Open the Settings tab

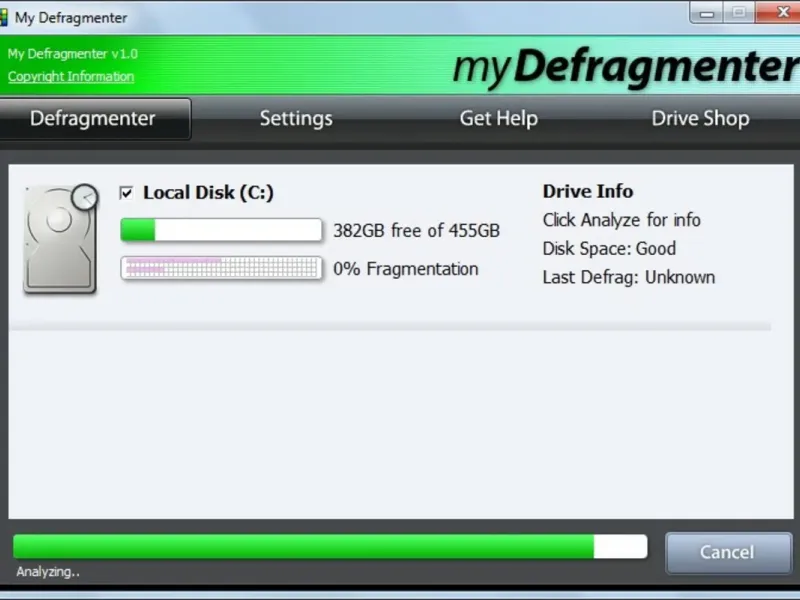tap(296, 118)
